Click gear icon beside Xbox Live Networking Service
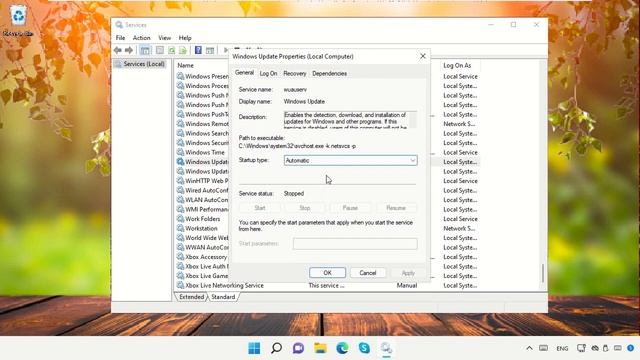 coord(180,285)
